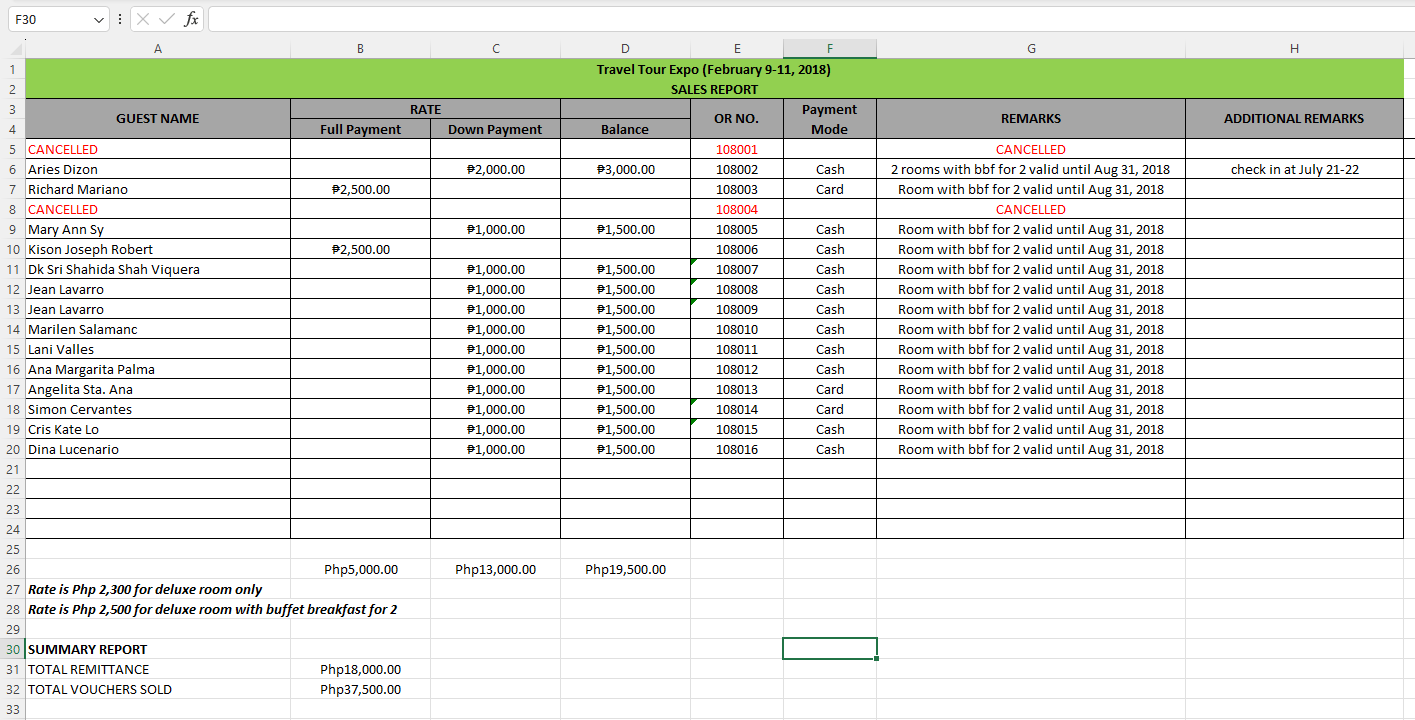This screenshot has width=1415, height=720.
Task: Click the 'Balance' header cell
Action: pyautogui.click(x=625, y=129)
